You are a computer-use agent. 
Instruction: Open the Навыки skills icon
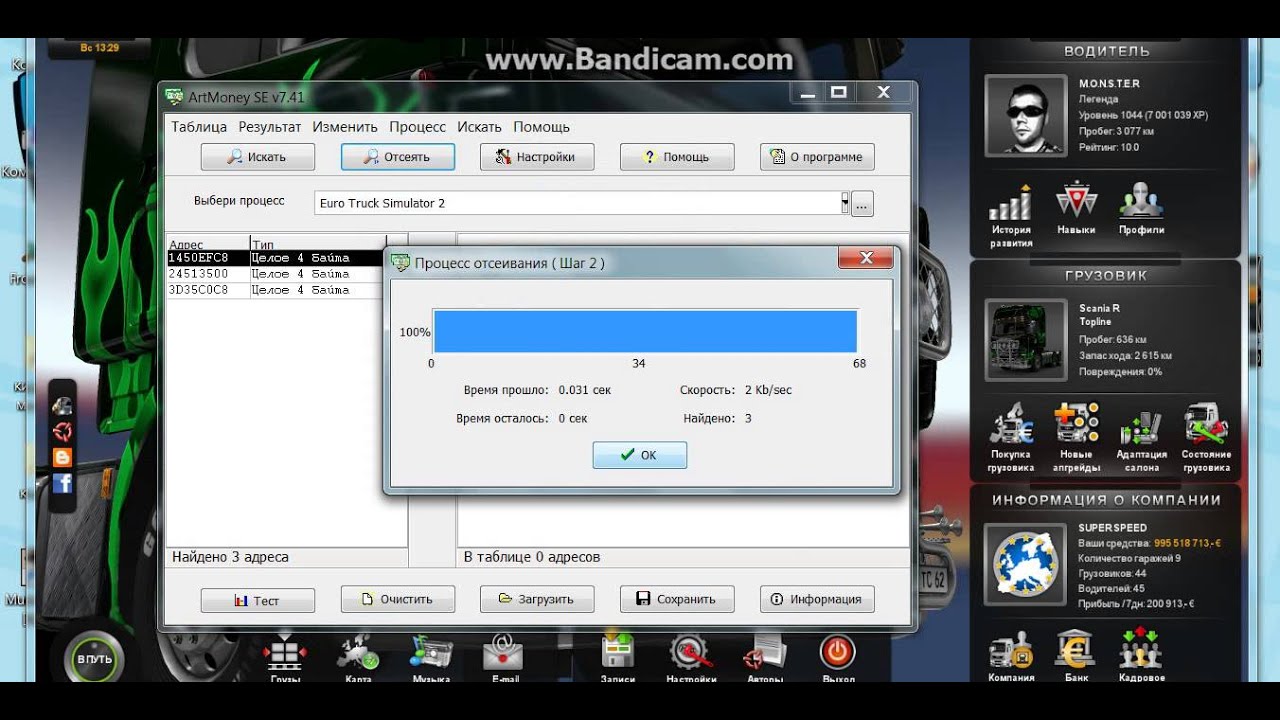tap(1076, 201)
